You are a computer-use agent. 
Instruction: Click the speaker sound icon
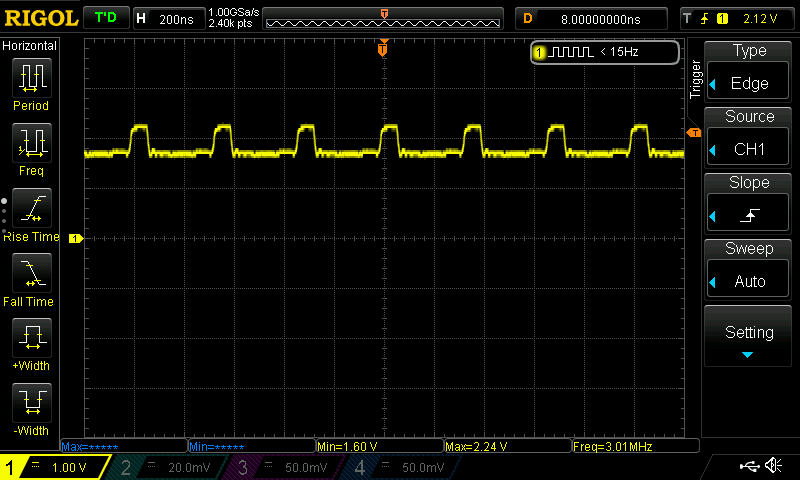[x=773, y=466]
